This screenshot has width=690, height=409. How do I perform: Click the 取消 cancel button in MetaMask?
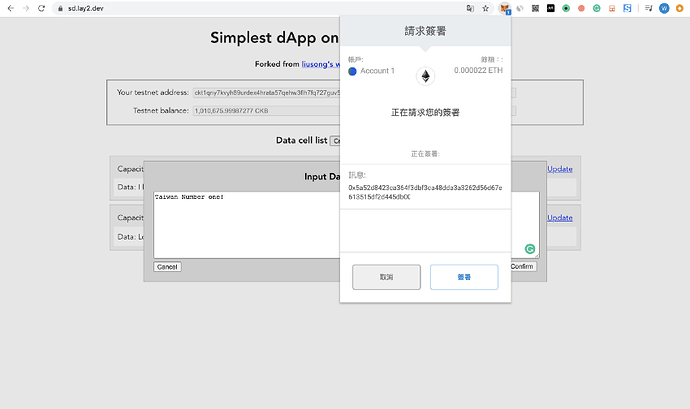[x=386, y=277]
